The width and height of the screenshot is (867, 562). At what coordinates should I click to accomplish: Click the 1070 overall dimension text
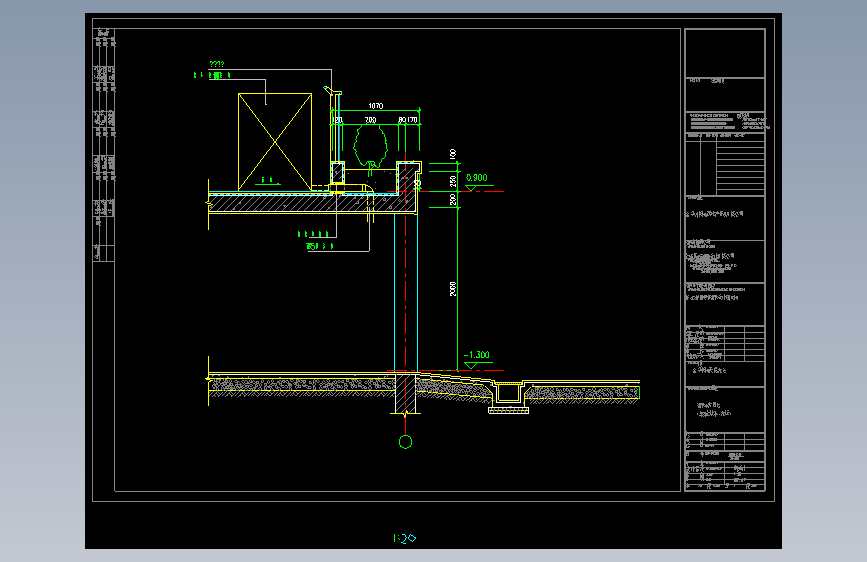(375, 106)
